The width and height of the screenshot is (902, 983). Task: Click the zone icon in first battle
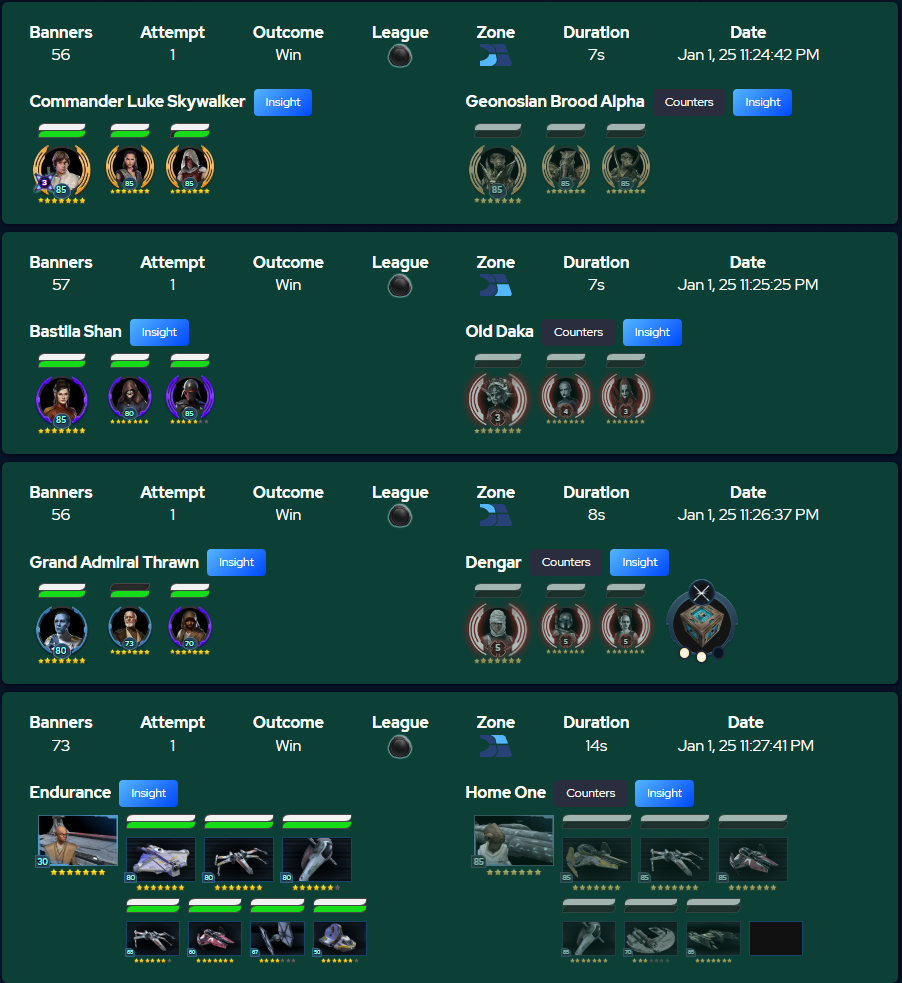[495, 56]
